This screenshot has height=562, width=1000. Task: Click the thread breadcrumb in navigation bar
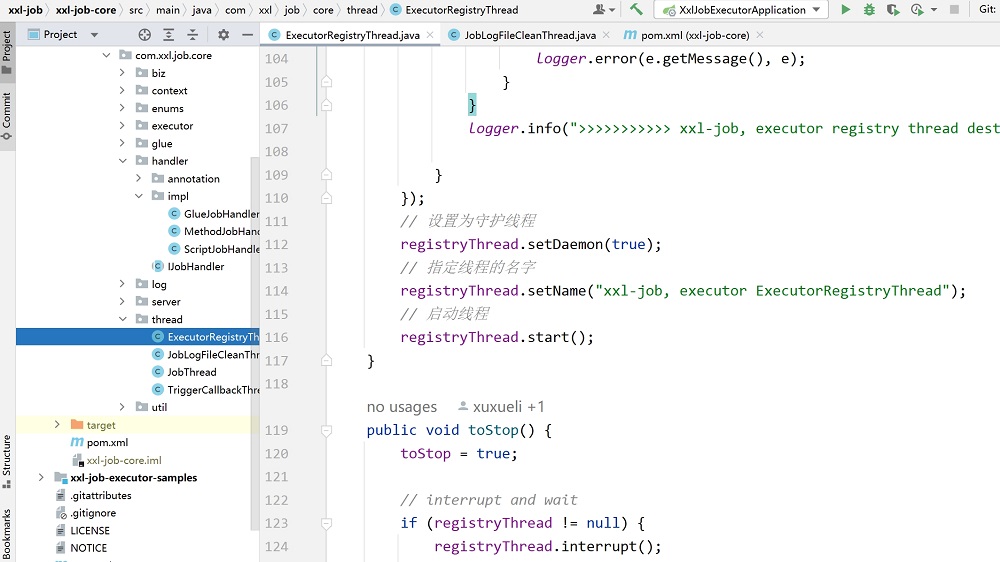(362, 10)
